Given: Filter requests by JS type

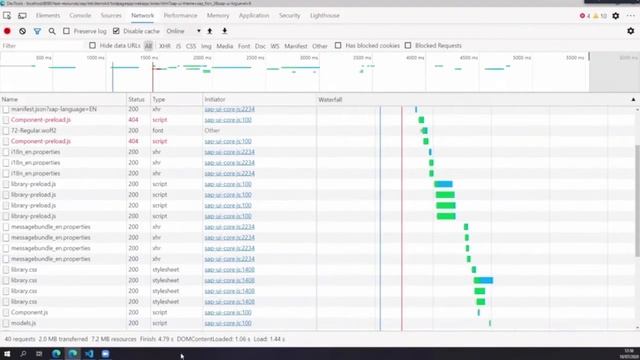Looking at the screenshot, I should 178,46.
